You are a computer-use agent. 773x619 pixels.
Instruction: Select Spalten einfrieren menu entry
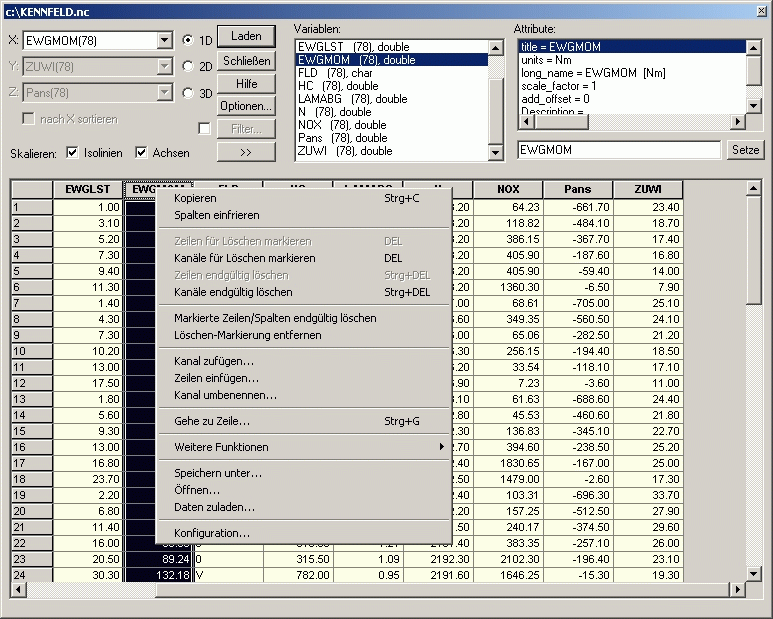click(x=216, y=215)
